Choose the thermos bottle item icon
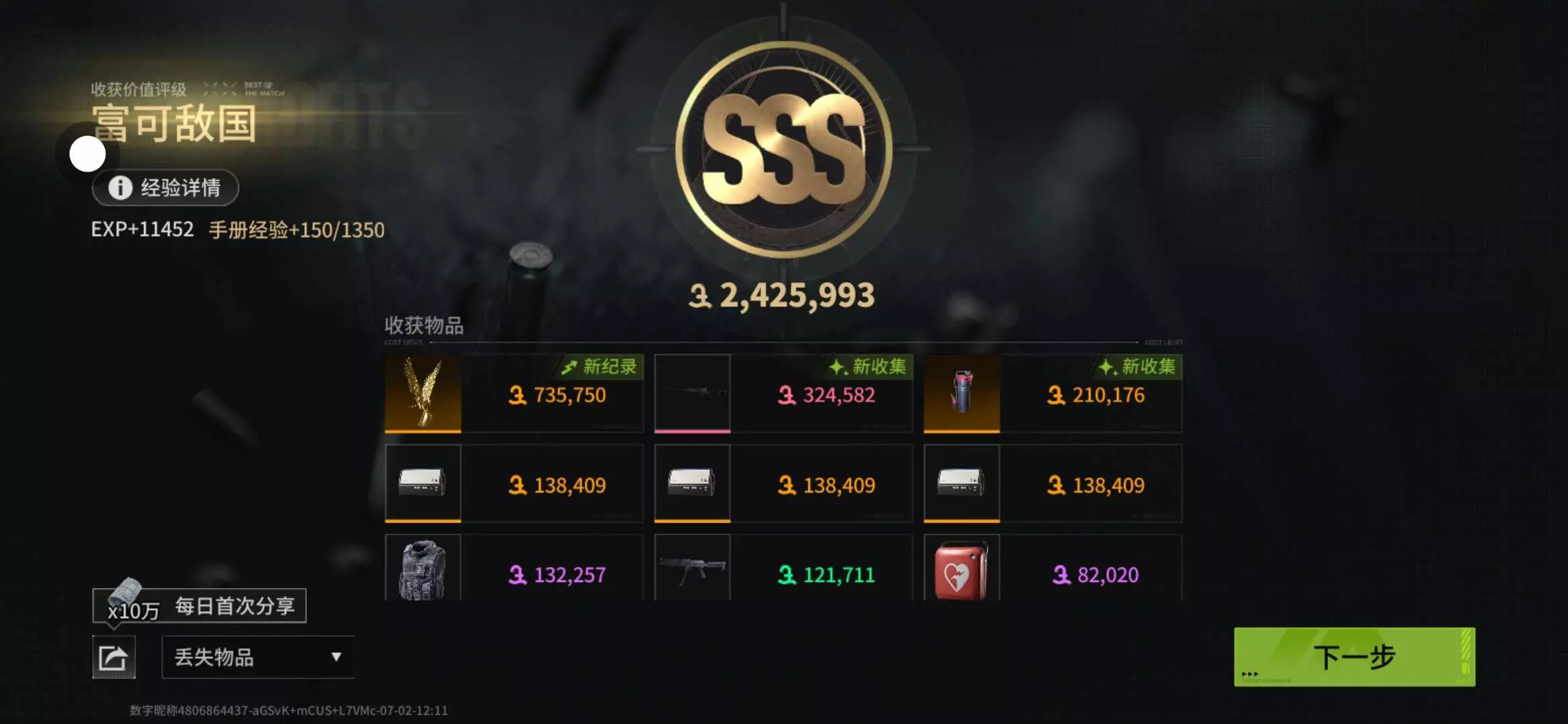This screenshot has height=724, width=1568. pos(962,393)
